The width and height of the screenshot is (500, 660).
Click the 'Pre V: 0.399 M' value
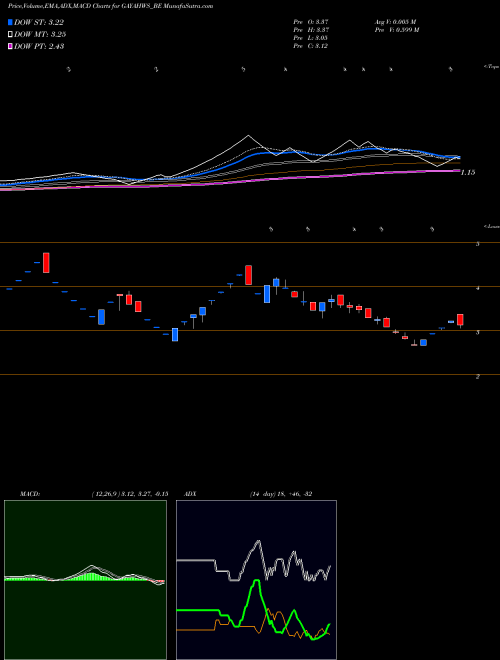(x=396, y=30)
